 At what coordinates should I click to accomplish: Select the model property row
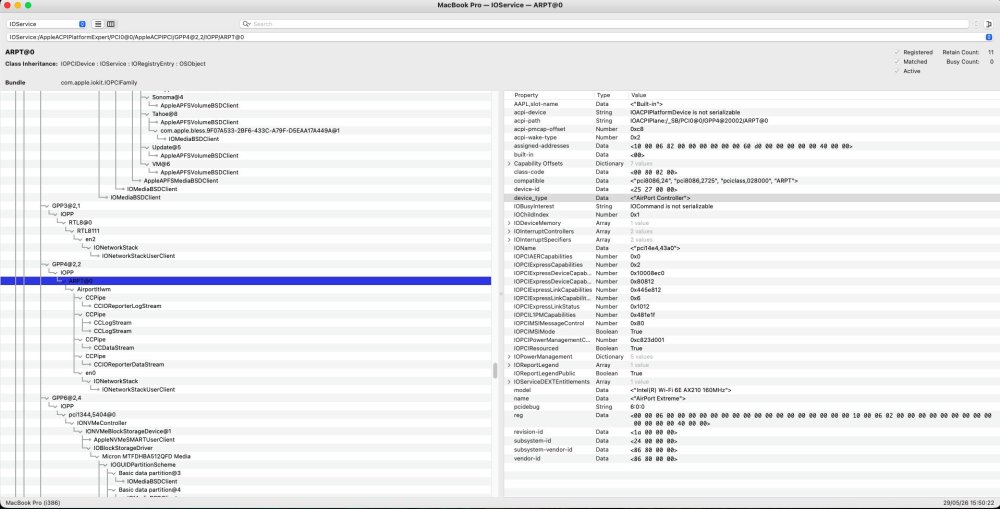click(752, 390)
